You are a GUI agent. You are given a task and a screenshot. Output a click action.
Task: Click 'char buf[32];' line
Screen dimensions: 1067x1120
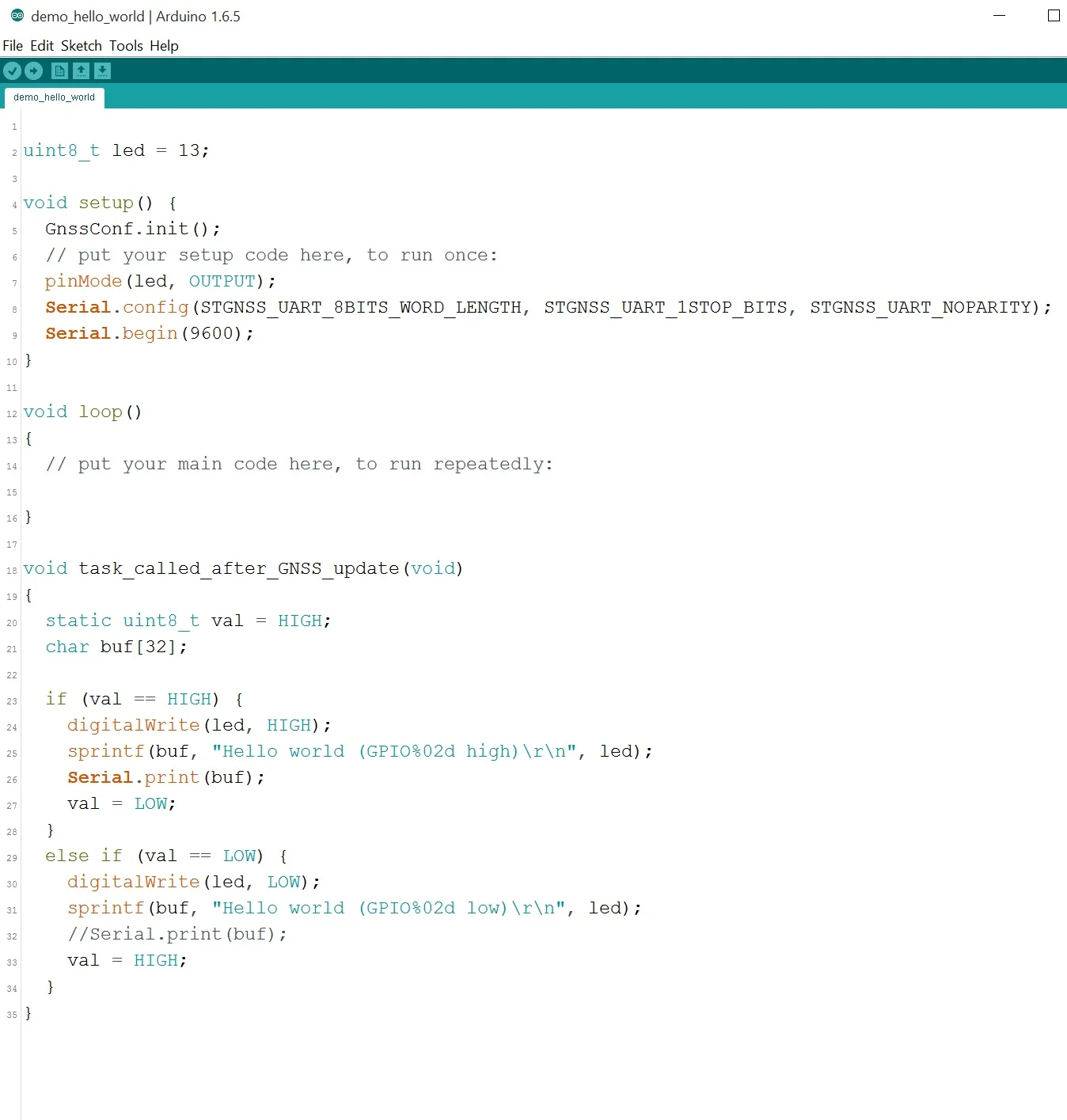[x=116, y=647]
